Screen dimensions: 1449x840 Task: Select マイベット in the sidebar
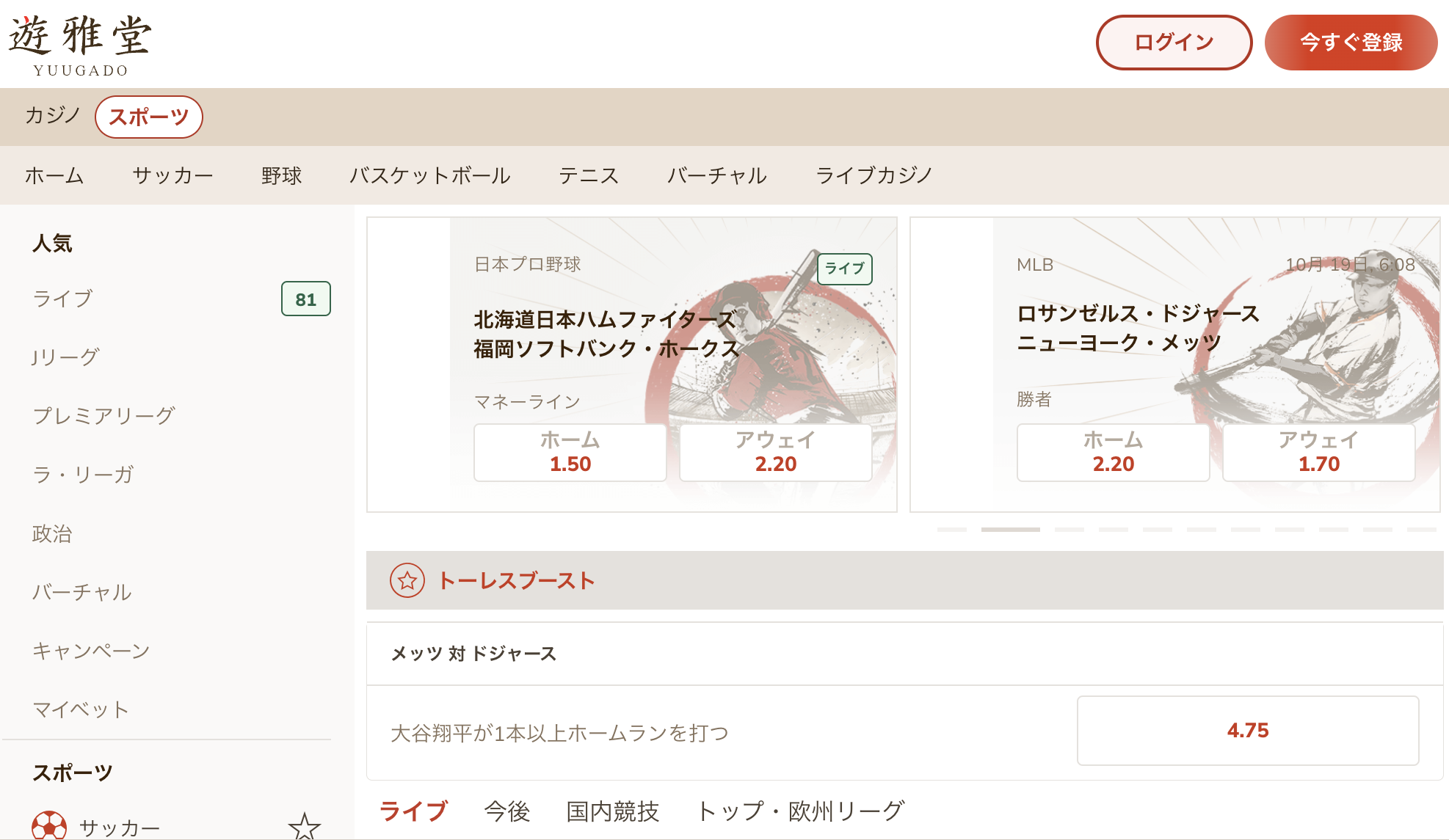point(81,709)
